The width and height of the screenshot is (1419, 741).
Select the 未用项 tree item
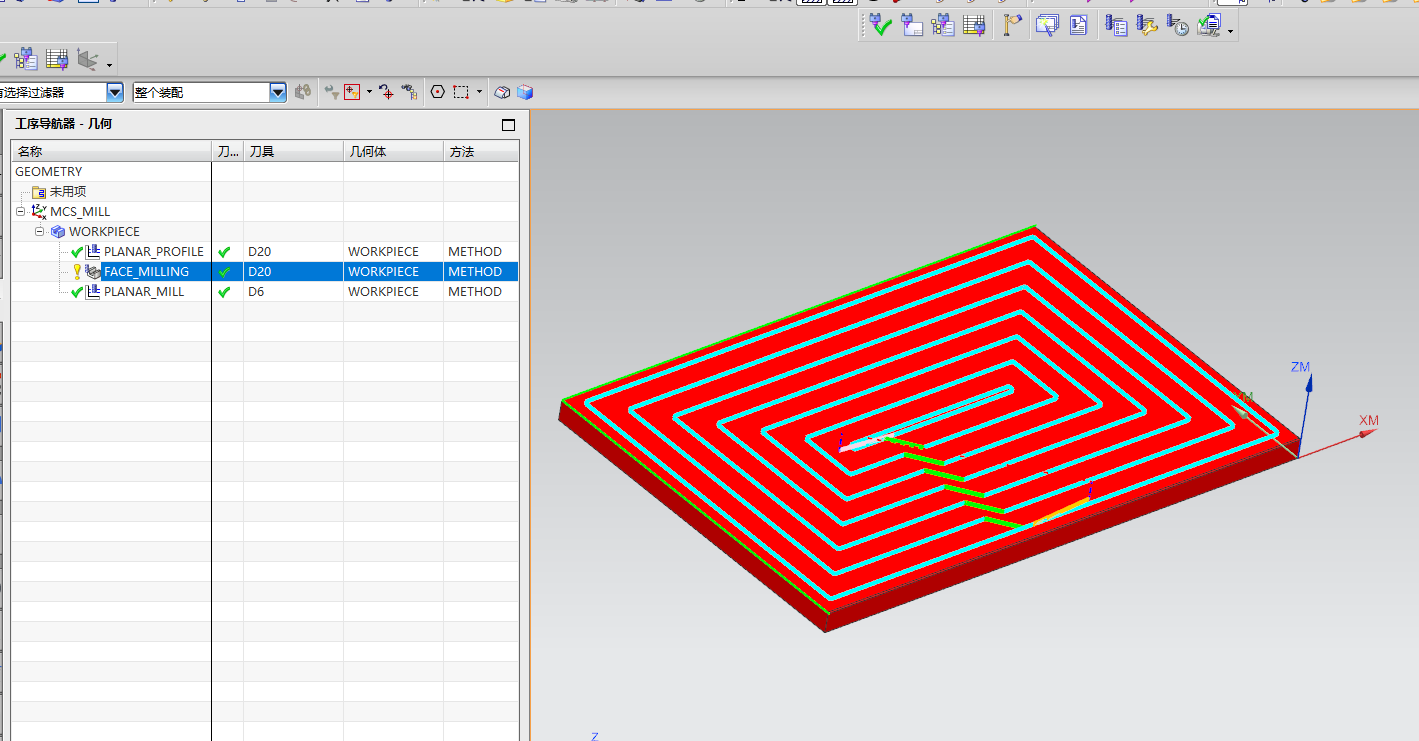coord(68,192)
